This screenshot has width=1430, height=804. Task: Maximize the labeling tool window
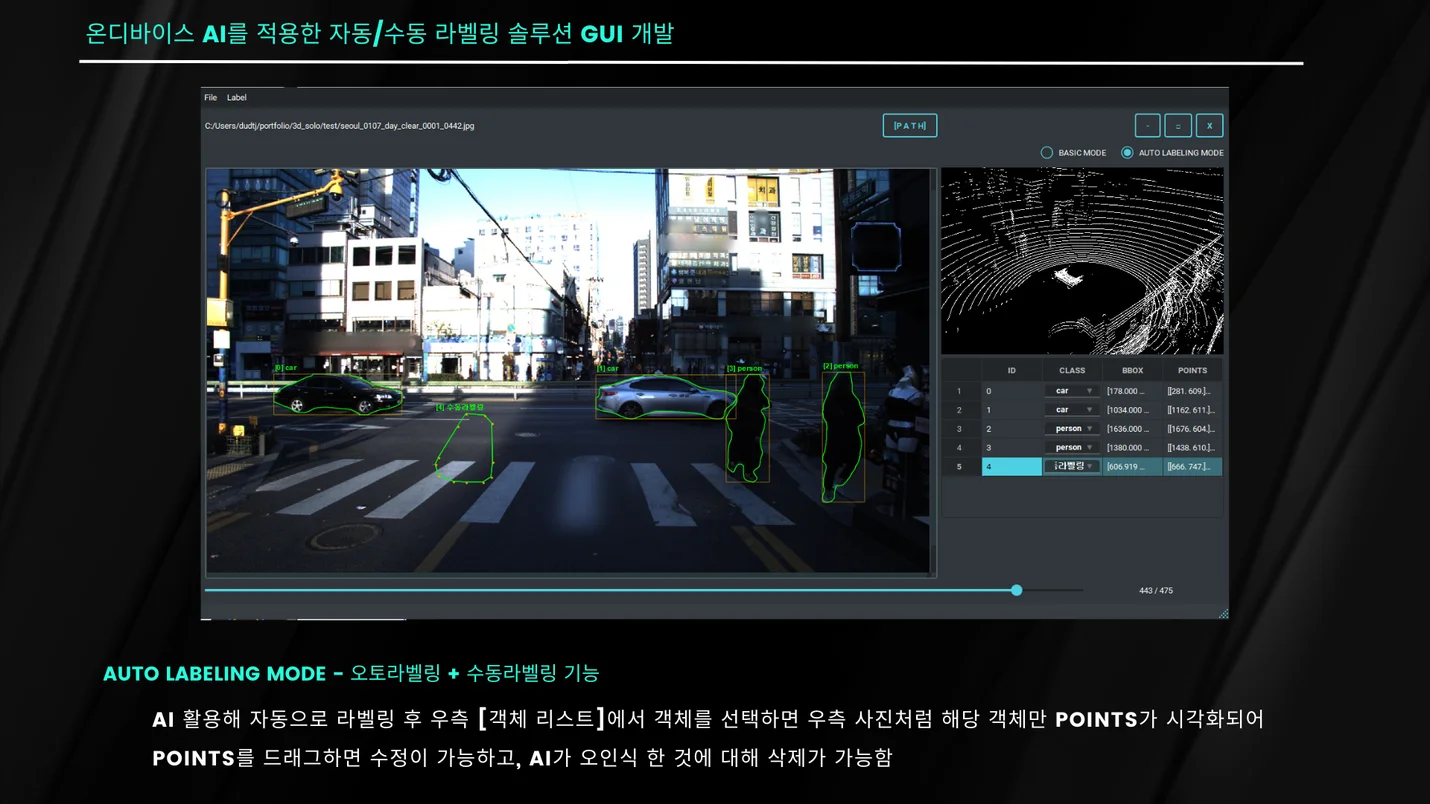(x=1178, y=126)
